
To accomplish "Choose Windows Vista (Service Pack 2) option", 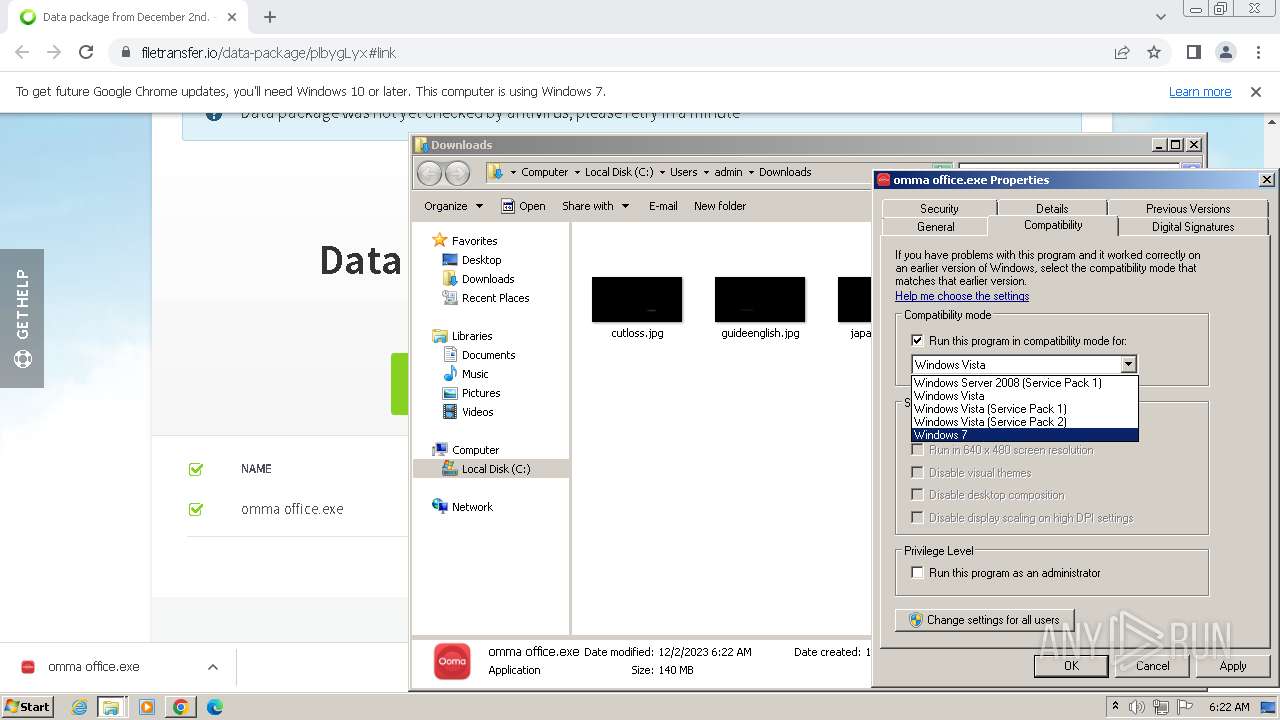I will 1024,422.
